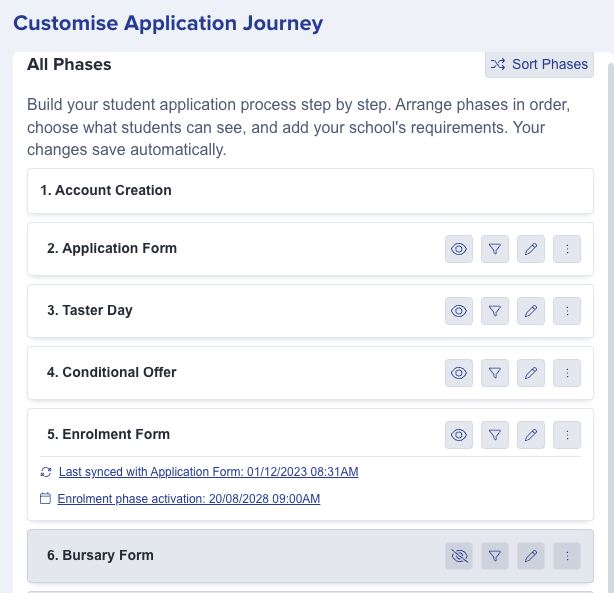Open filter for Taster Day phase
The width and height of the screenshot is (614, 593).
[495, 311]
